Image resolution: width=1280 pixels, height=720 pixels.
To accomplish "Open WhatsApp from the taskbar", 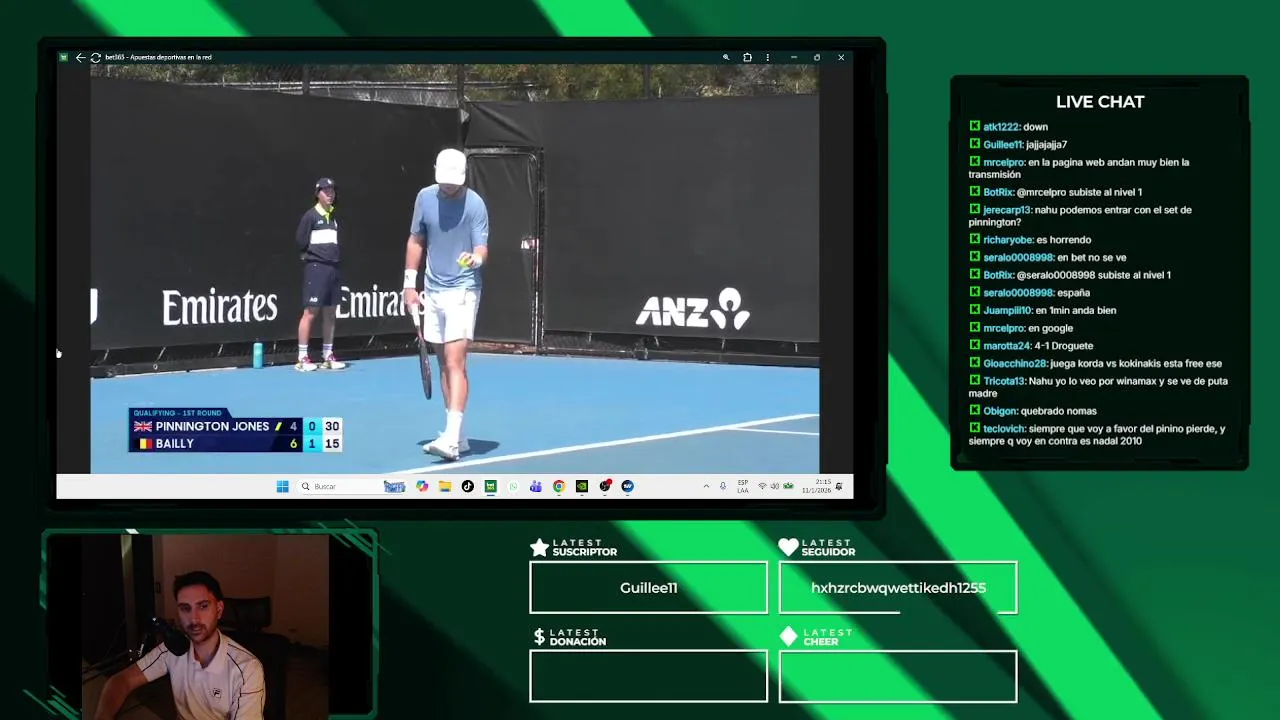I will click(x=513, y=486).
